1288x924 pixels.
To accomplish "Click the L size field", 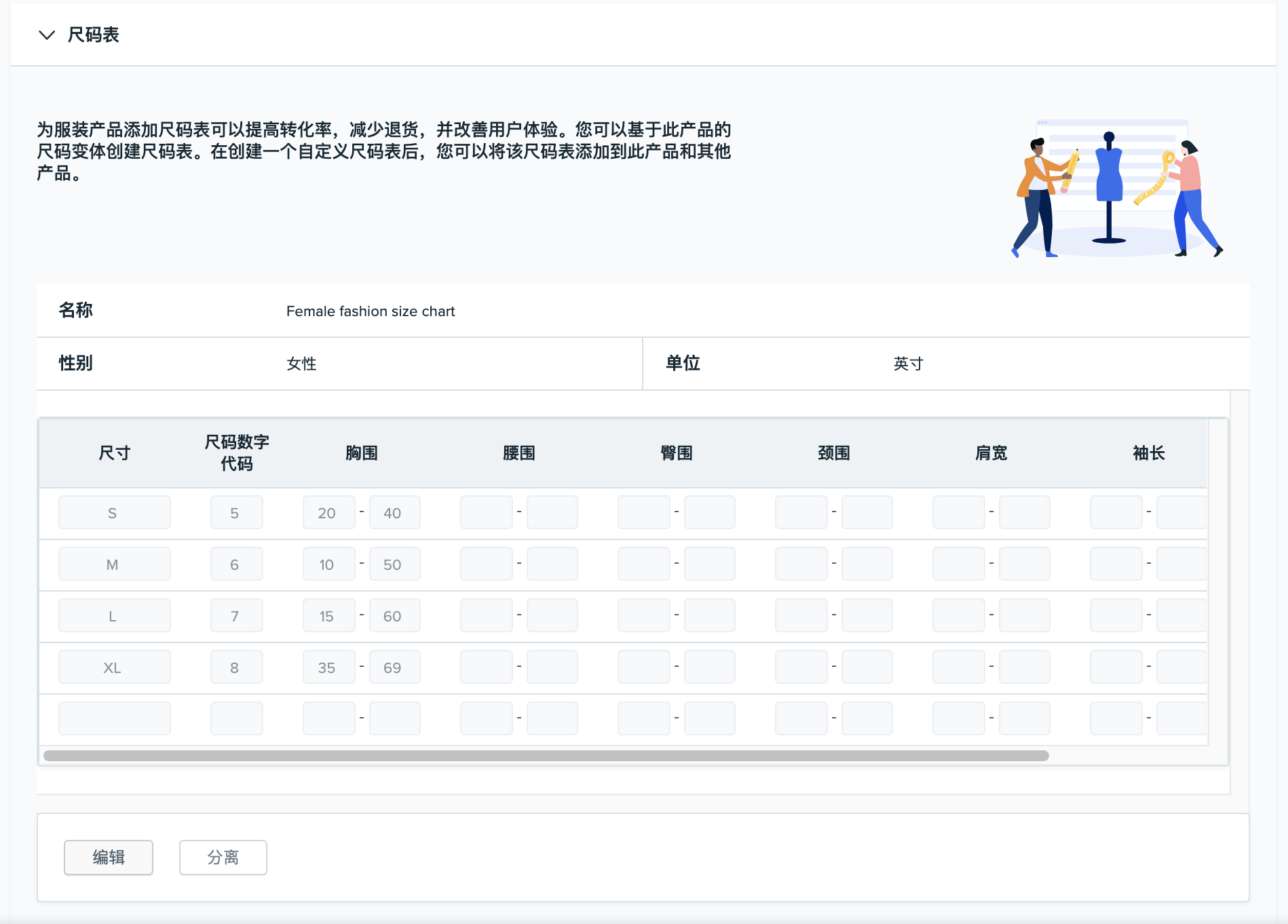I will pyautogui.click(x=115, y=615).
